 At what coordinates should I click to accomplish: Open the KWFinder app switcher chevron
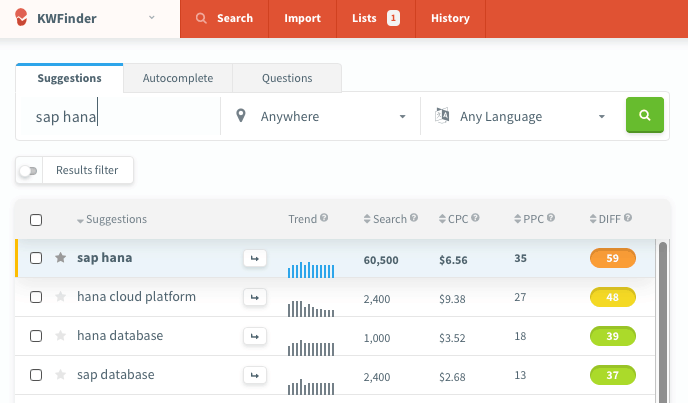click(151, 18)
